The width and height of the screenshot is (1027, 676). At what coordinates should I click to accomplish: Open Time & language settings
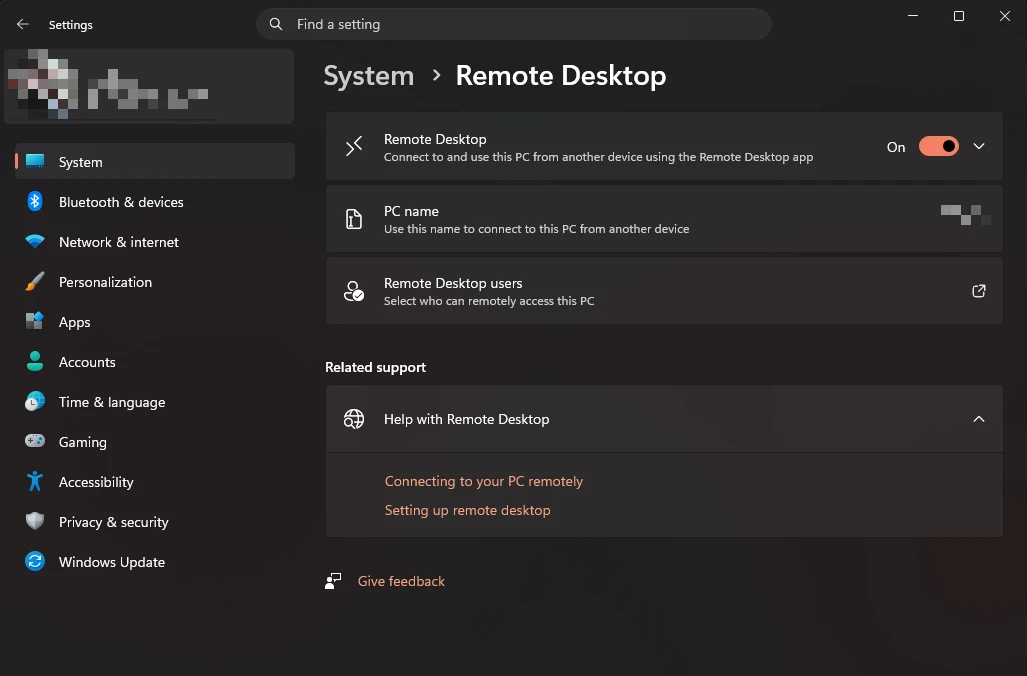(x=155, y=402)
